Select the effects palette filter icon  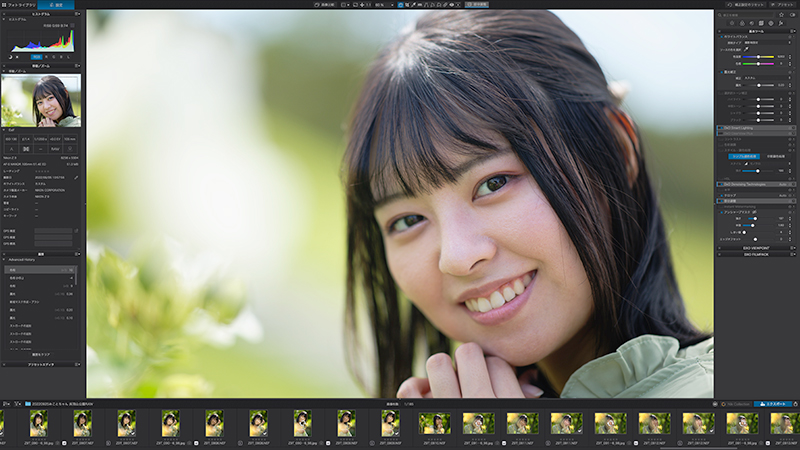point(781,23)
